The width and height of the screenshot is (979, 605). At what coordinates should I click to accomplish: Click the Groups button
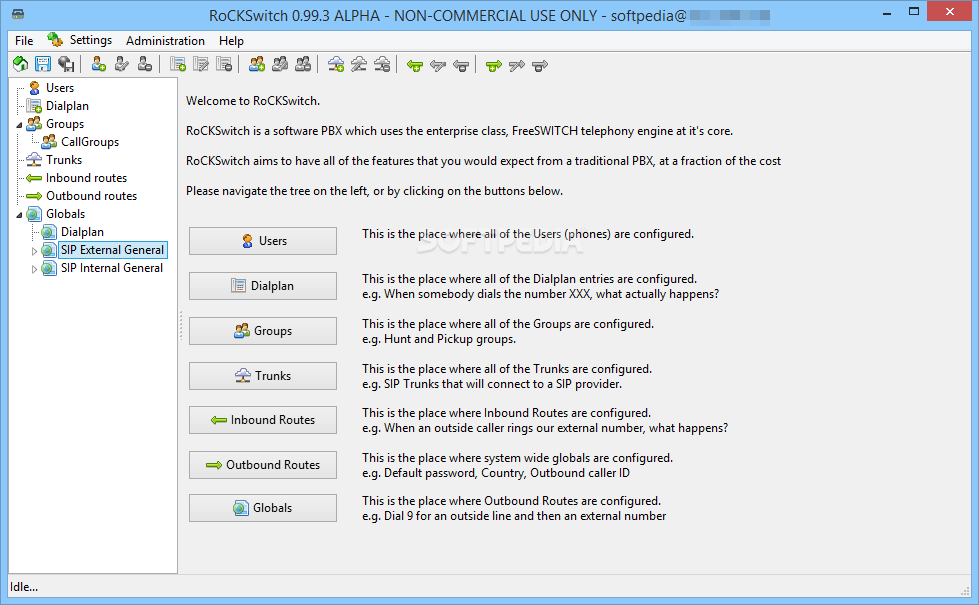[x=263, y=331]
